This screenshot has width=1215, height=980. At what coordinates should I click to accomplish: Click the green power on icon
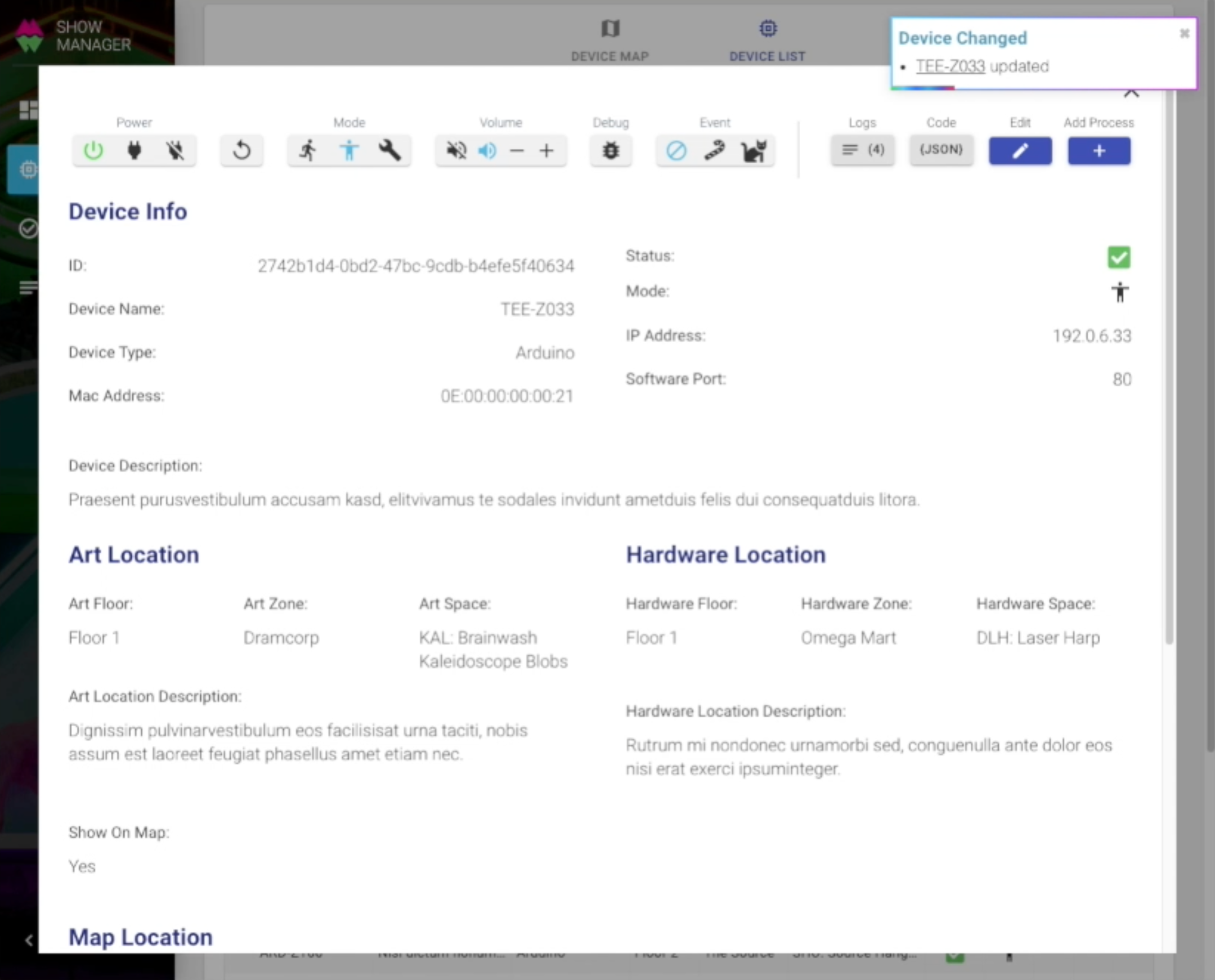tap(93, 151)
